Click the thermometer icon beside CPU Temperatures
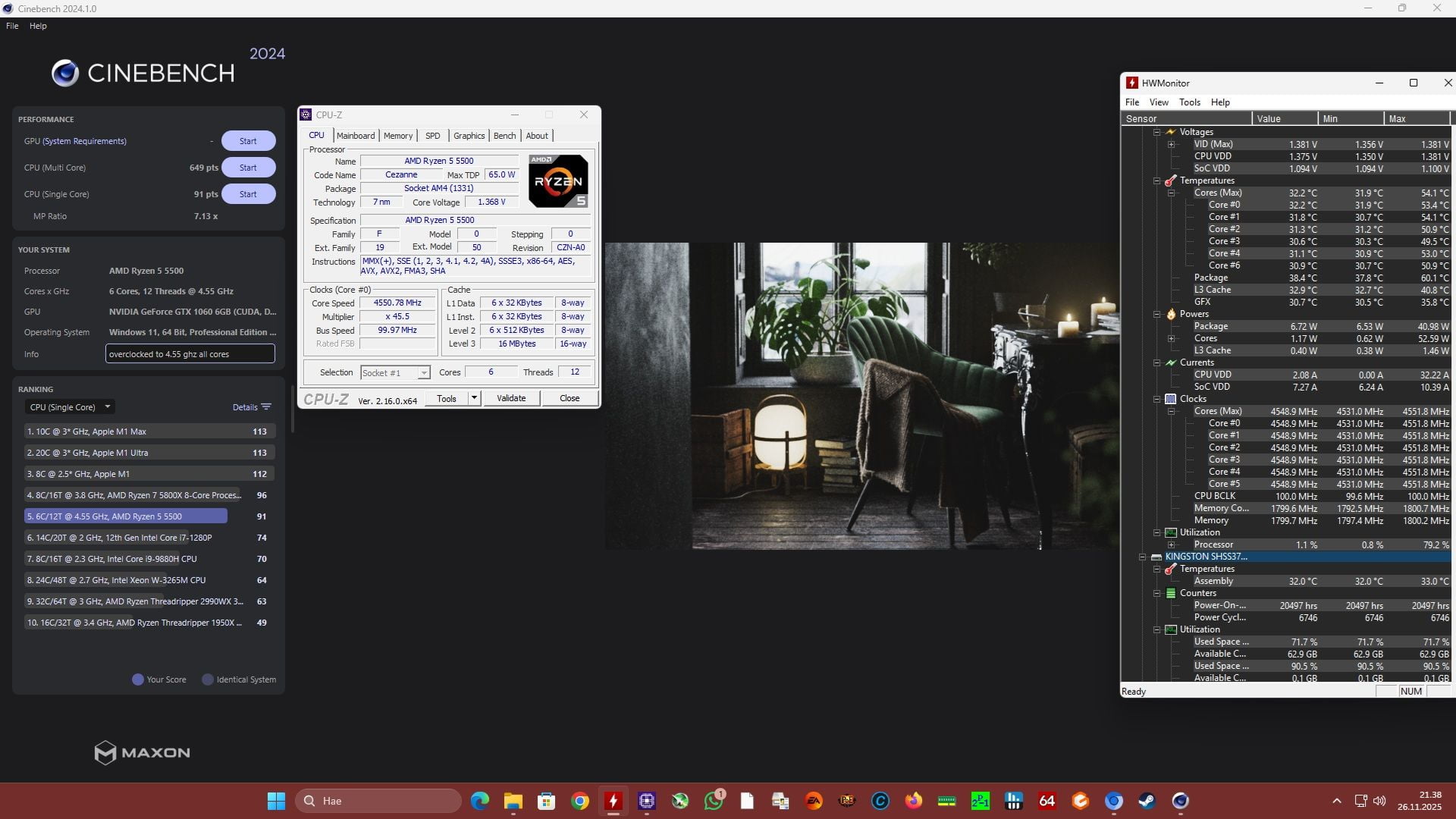 tap(1171, 180)
